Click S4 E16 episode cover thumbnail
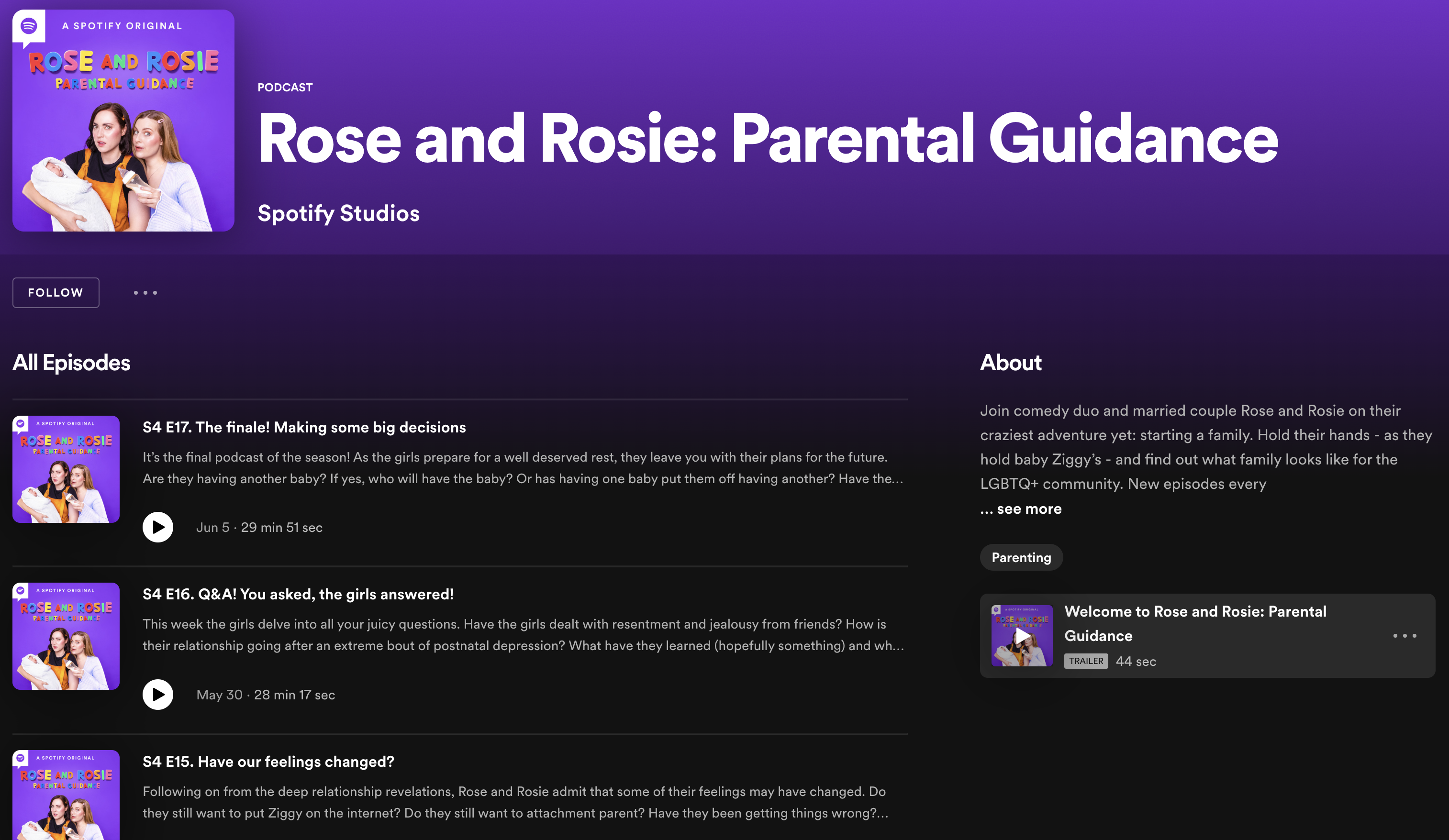The width and height of the screenshot is (1449, 840). [66, 636]
